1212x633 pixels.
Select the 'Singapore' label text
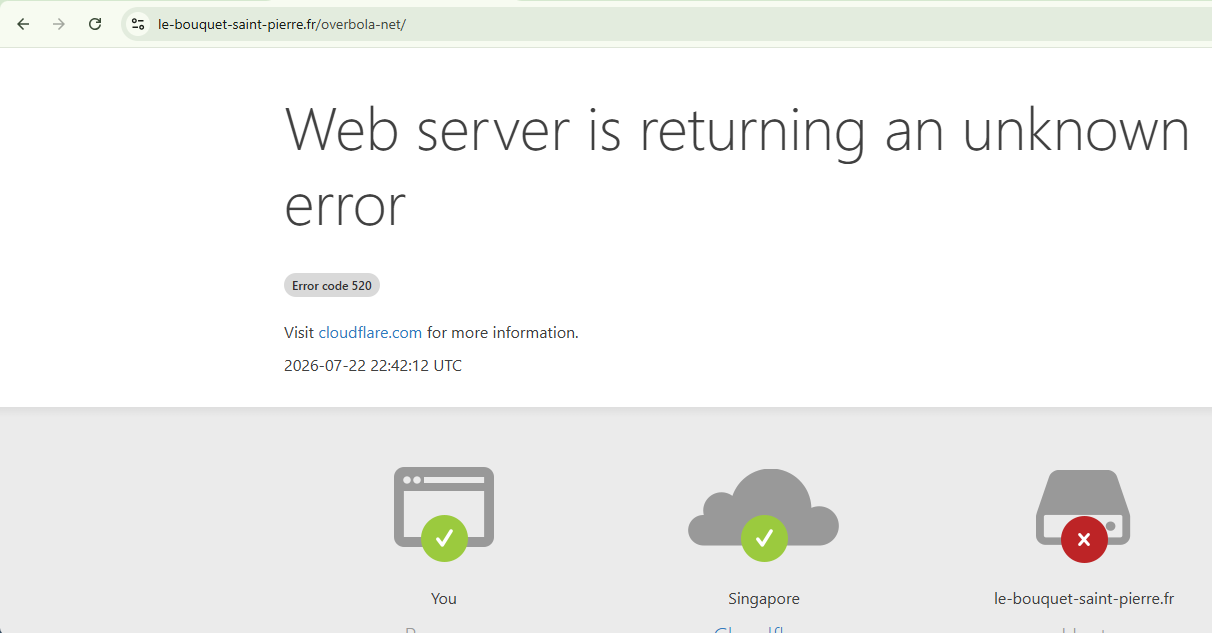tap(764, 599)
